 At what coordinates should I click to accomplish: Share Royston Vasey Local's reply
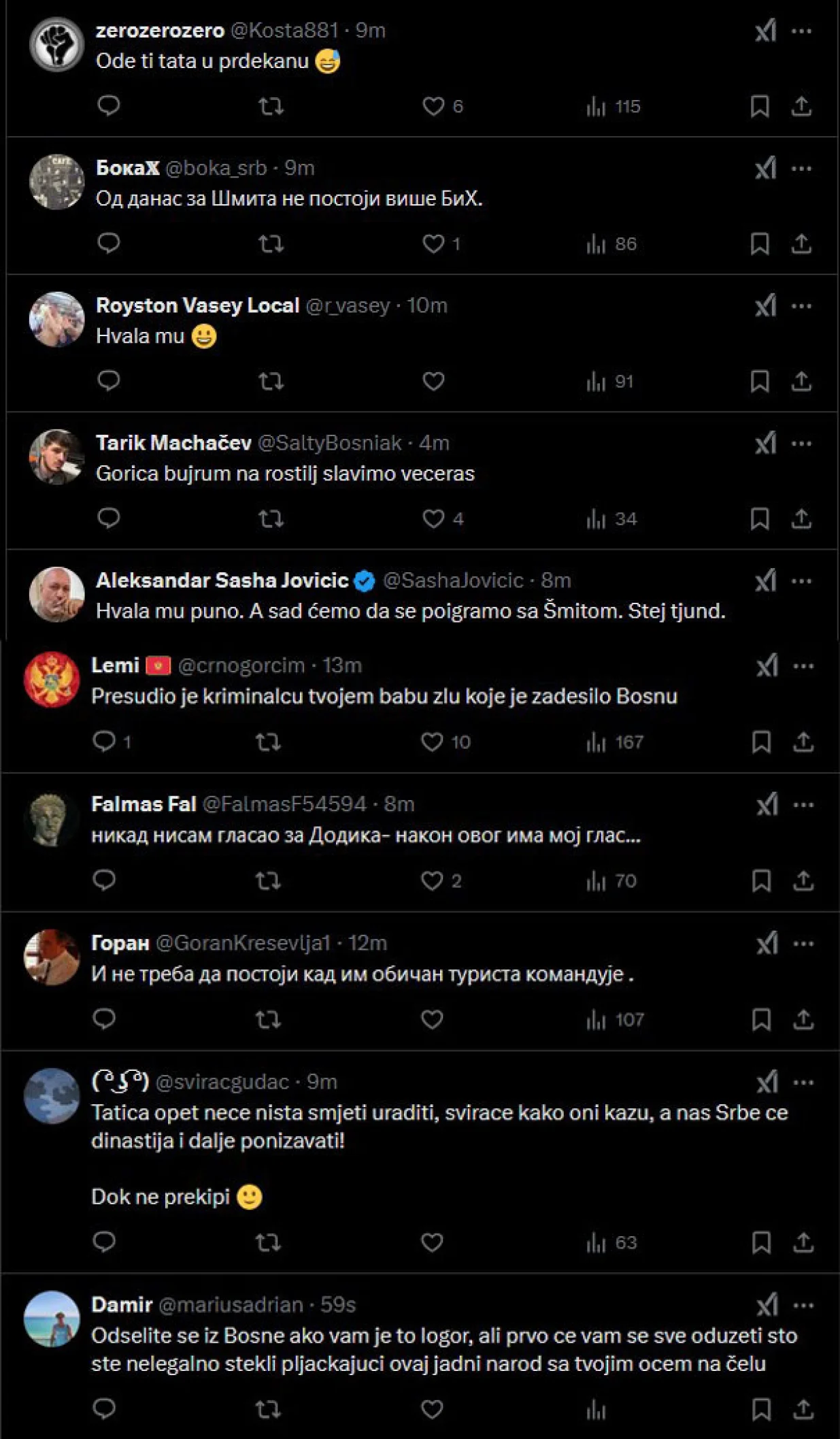tap(804, 382)
